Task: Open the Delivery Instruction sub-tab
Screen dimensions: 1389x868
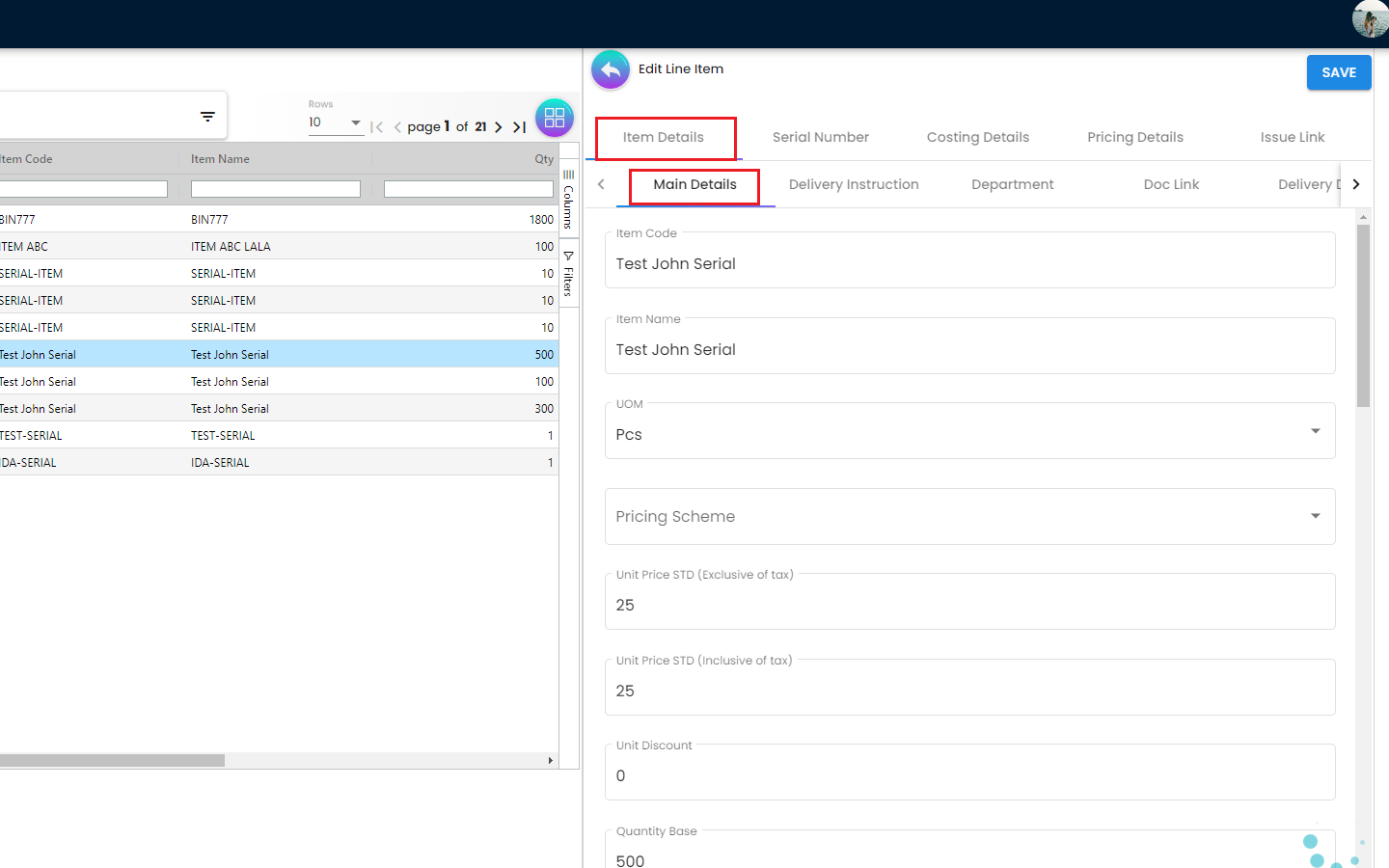Action: [853, 184]
